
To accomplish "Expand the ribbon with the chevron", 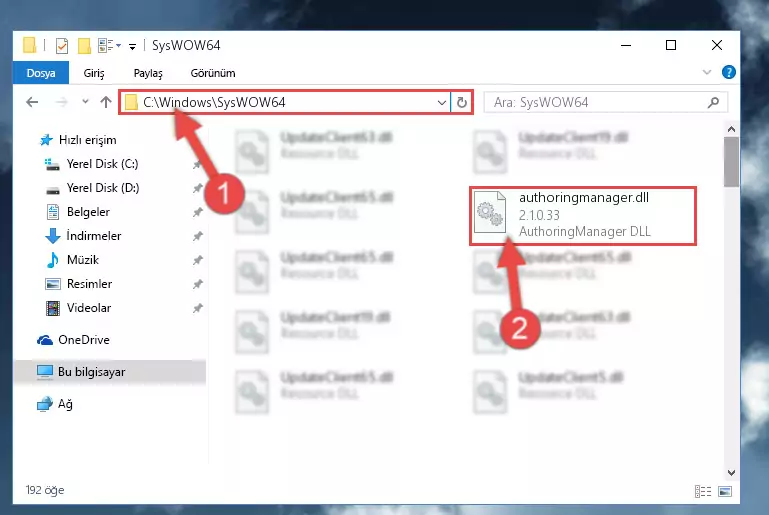I will click(706, 73).
